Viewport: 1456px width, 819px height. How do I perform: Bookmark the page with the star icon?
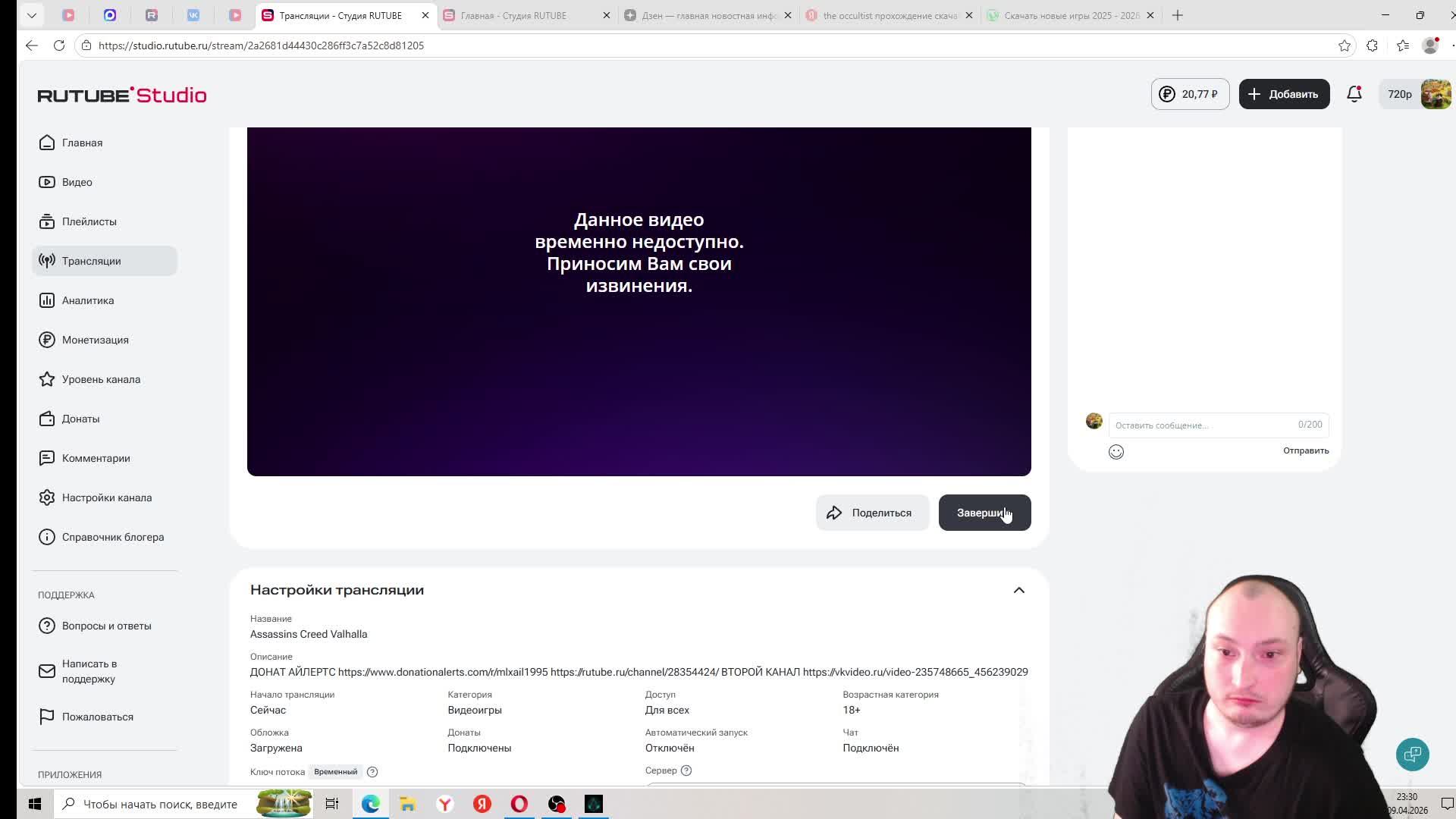pos(1345,45)
